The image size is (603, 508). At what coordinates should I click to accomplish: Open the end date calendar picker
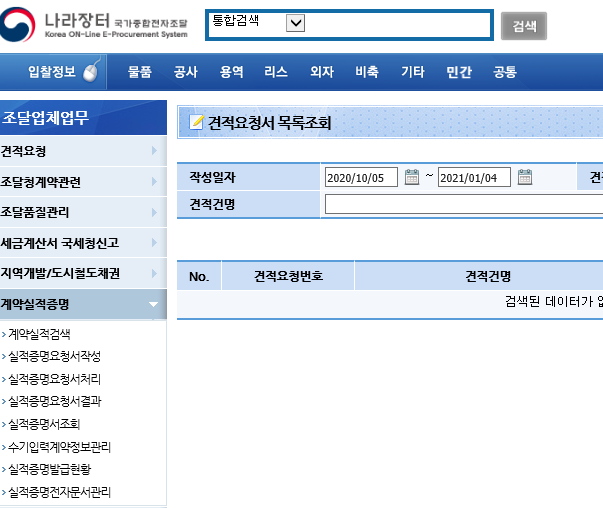[x=525, y=177]
